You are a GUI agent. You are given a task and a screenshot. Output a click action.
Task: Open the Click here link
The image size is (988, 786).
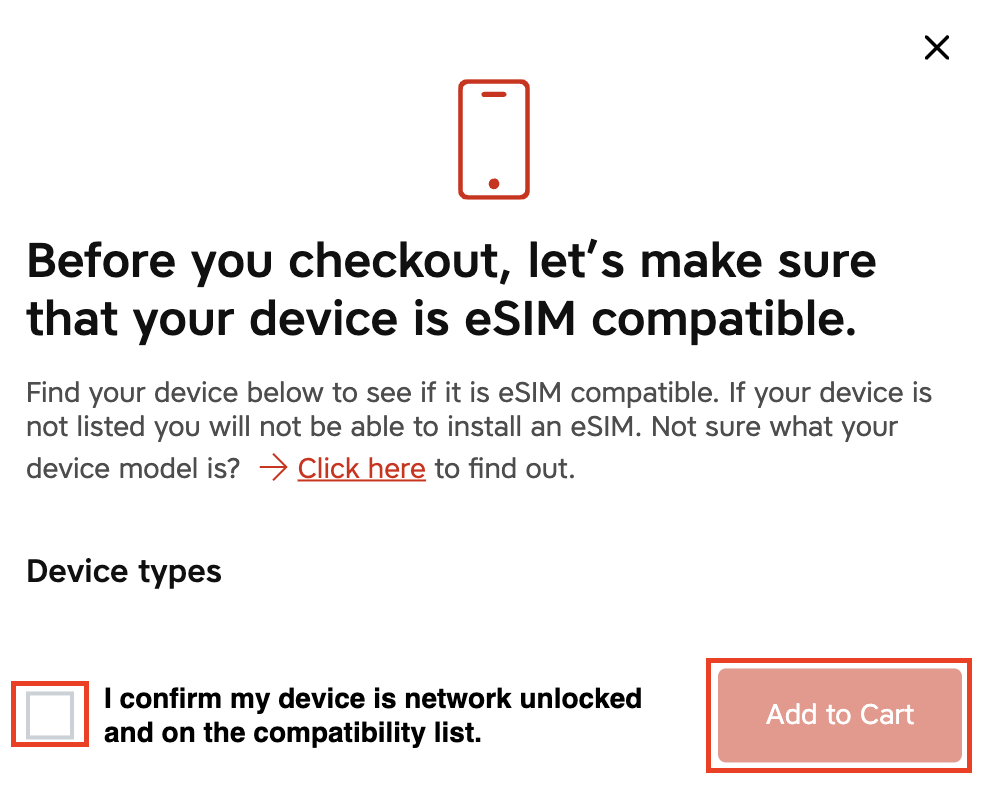[x=361, y=468]
